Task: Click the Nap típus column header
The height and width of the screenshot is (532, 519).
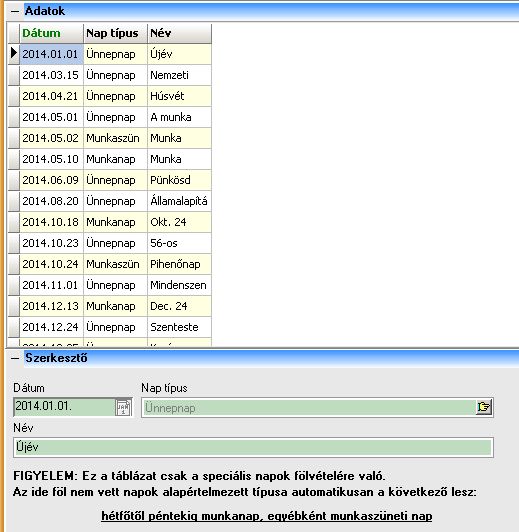Action: tap(115, 33)
